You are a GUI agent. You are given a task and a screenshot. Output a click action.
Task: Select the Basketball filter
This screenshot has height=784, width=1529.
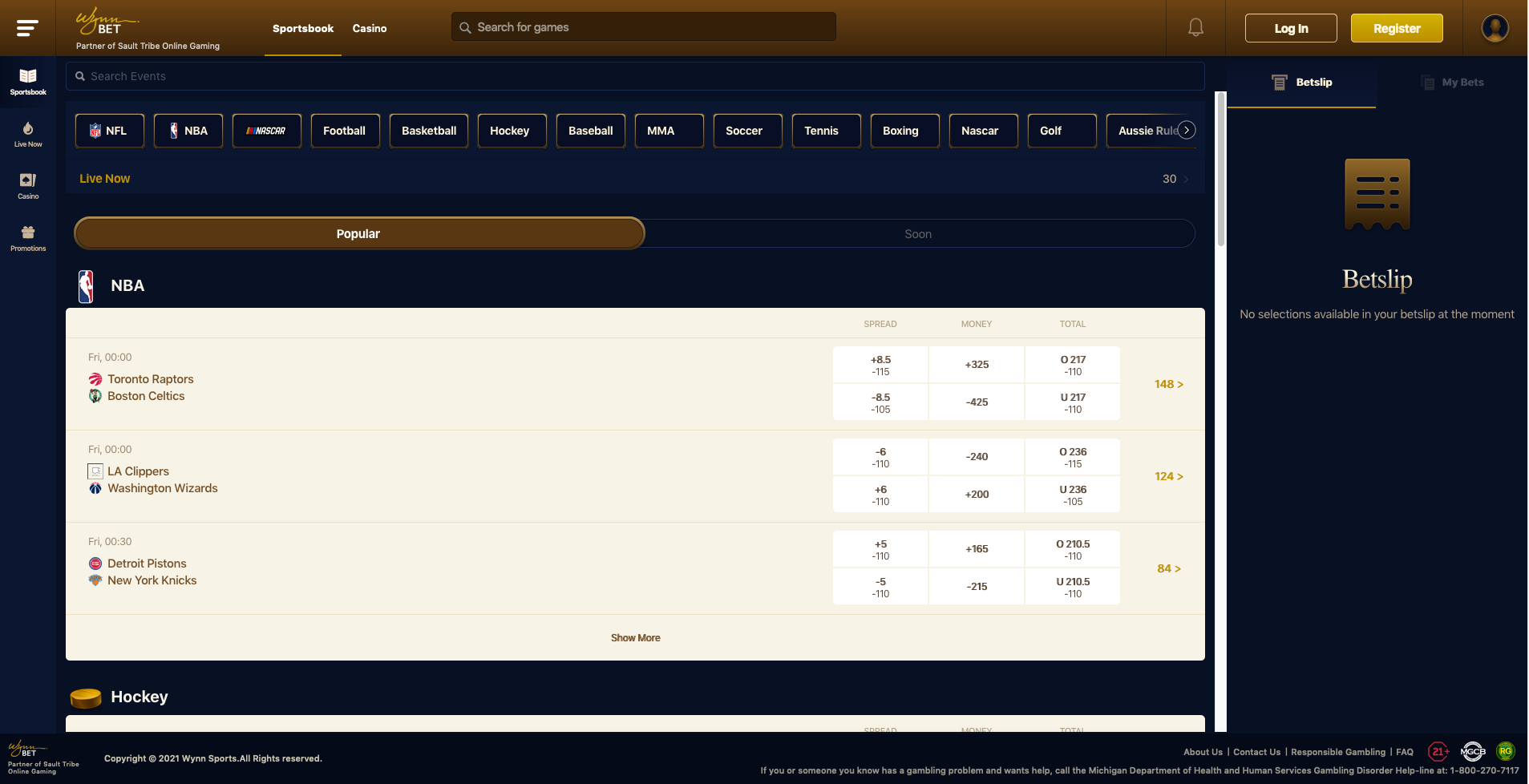click(429, 131)
